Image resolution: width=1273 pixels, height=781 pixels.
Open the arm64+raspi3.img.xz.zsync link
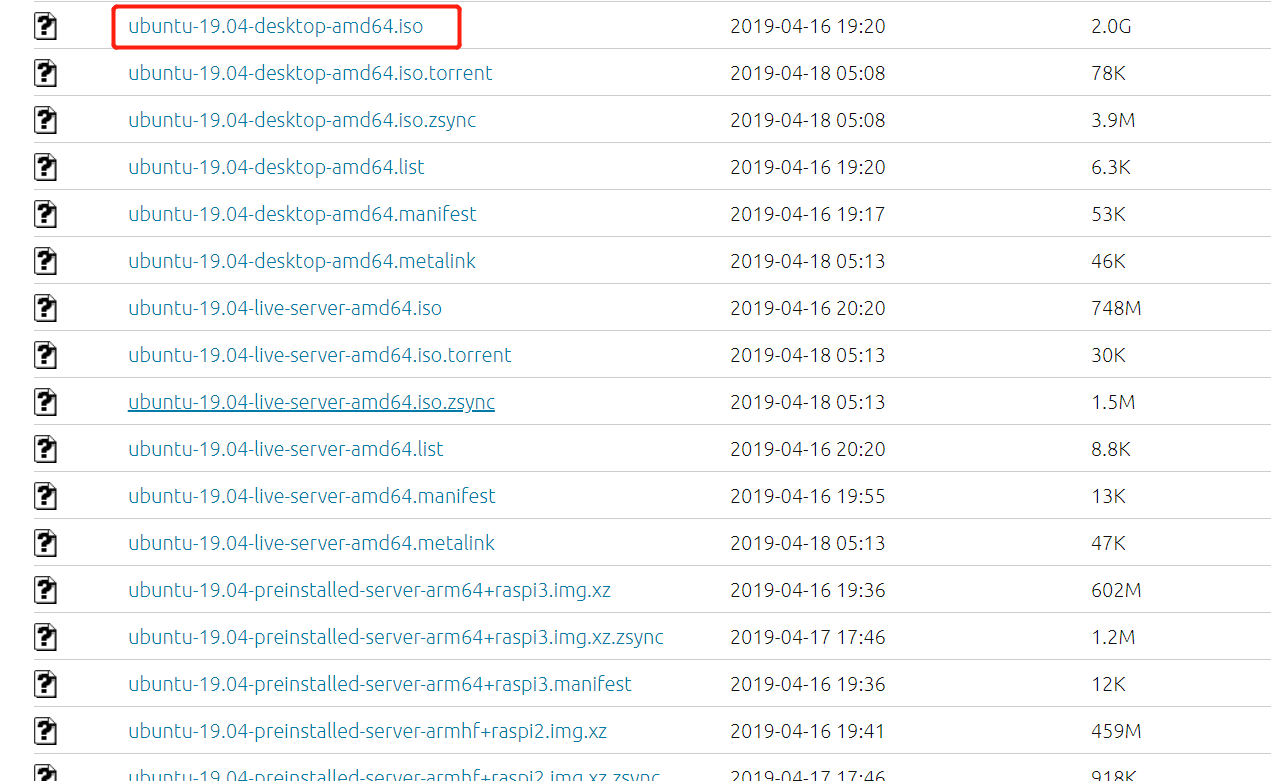coord(396,637)
